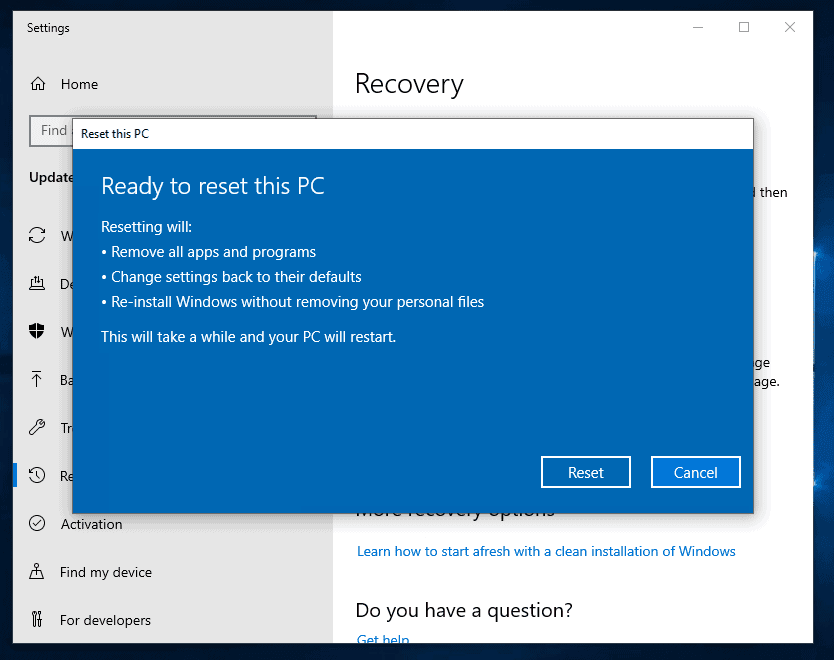The width and height of the screenshot is (834, 660).
Task: Open the Activation checkmark circle icon
Action: (x=37, y=523)
